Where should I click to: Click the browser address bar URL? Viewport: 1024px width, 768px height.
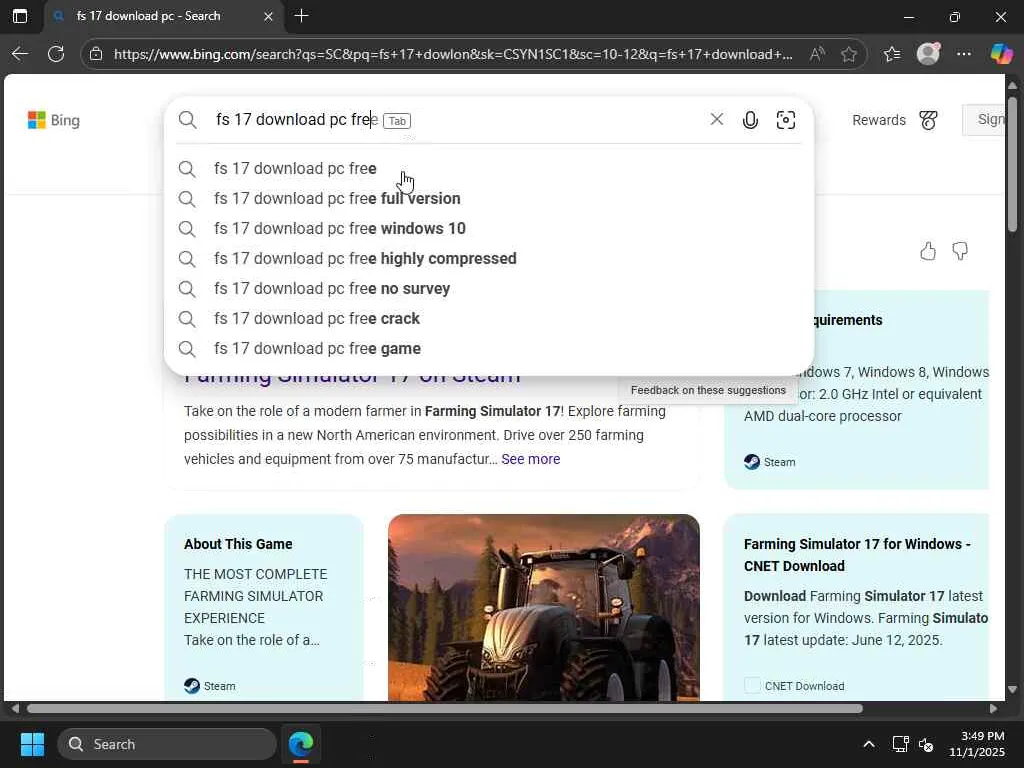[x=453, y=54]
